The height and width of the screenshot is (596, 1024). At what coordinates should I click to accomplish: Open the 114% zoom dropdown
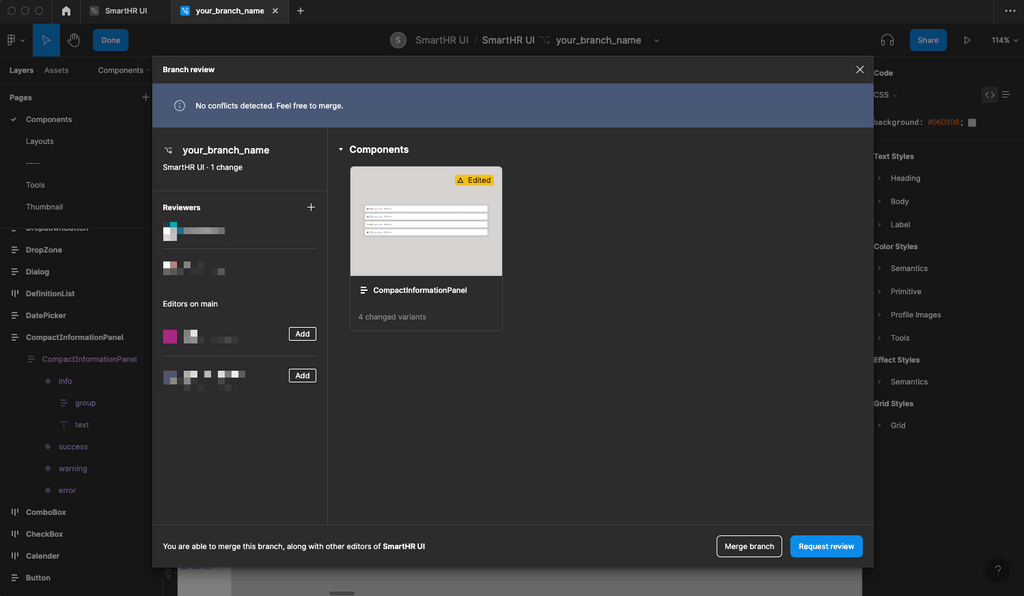click(x=1003, y=40)
